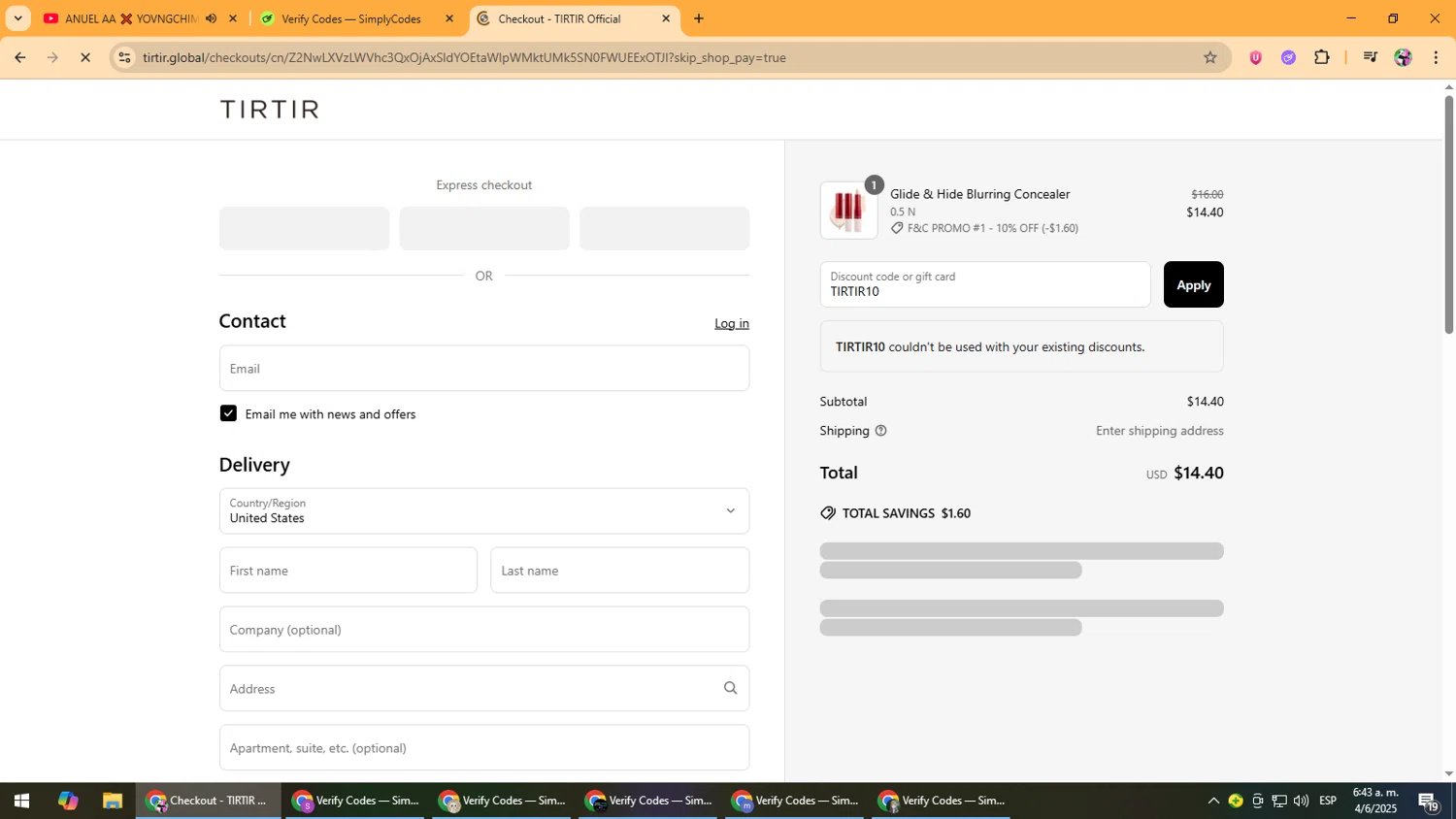The width and height of the screenshot is (1456, 819).
Task: Click Apartment, suite, etc. field
Action: pyautogui.click(x=484, y=747)
